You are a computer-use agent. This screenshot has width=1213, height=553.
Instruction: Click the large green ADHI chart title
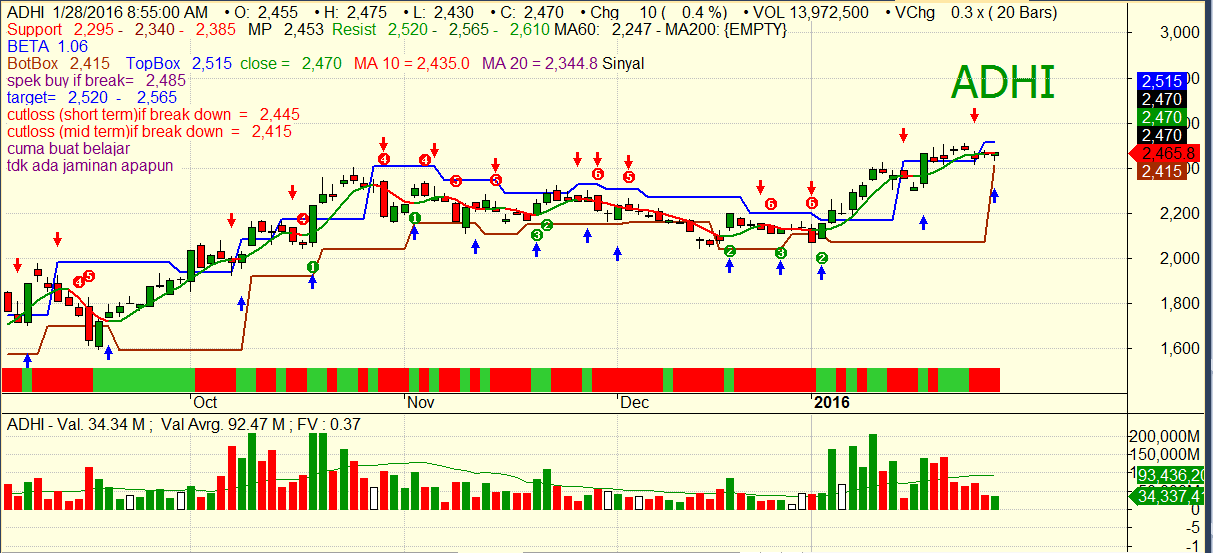(1003, 82)
